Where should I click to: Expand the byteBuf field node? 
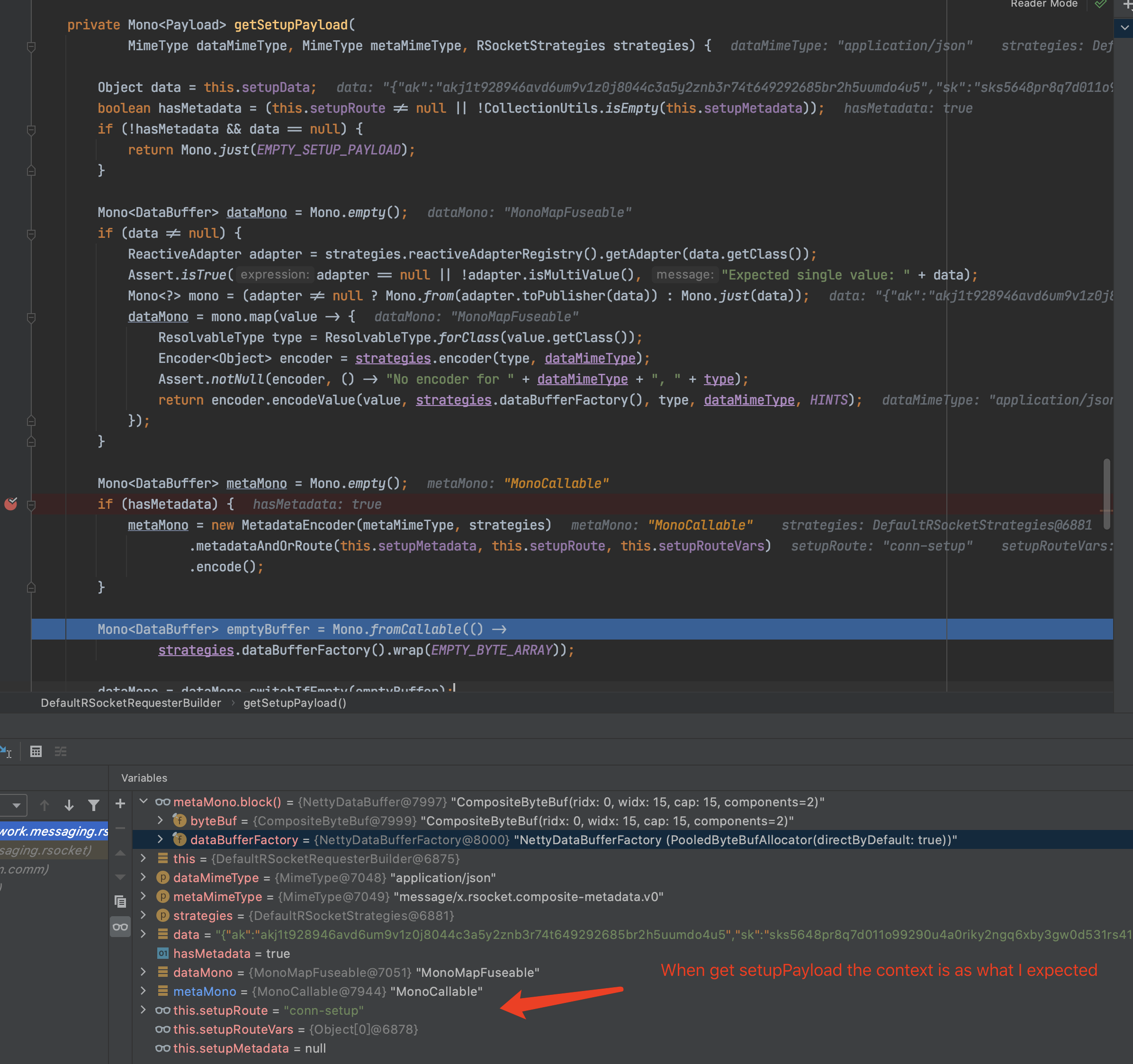(x=160, y=820)
